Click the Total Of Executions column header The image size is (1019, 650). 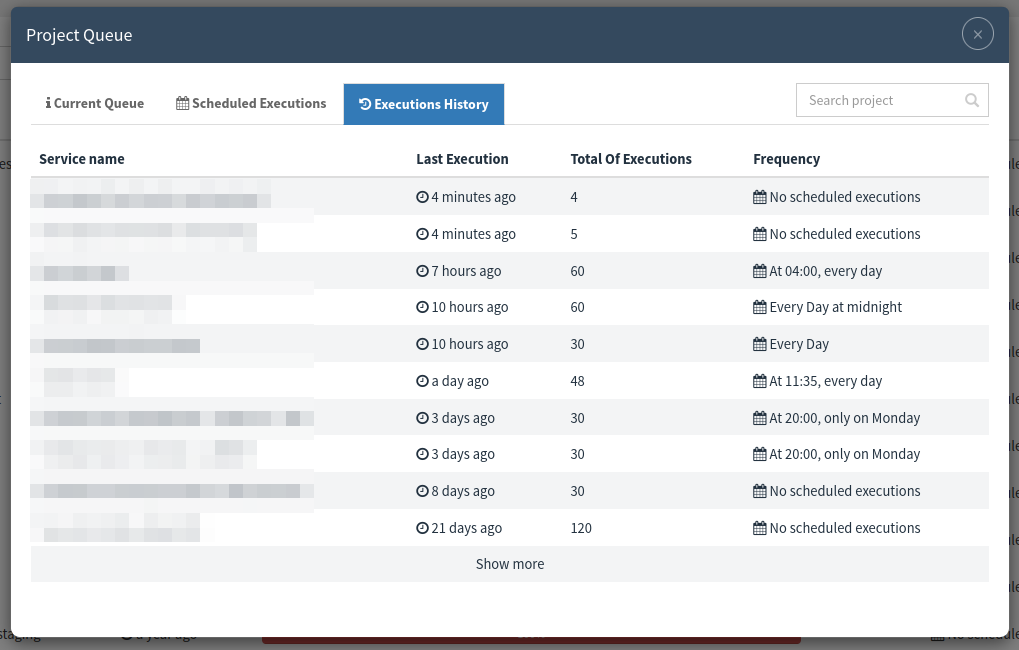[630, 159]
